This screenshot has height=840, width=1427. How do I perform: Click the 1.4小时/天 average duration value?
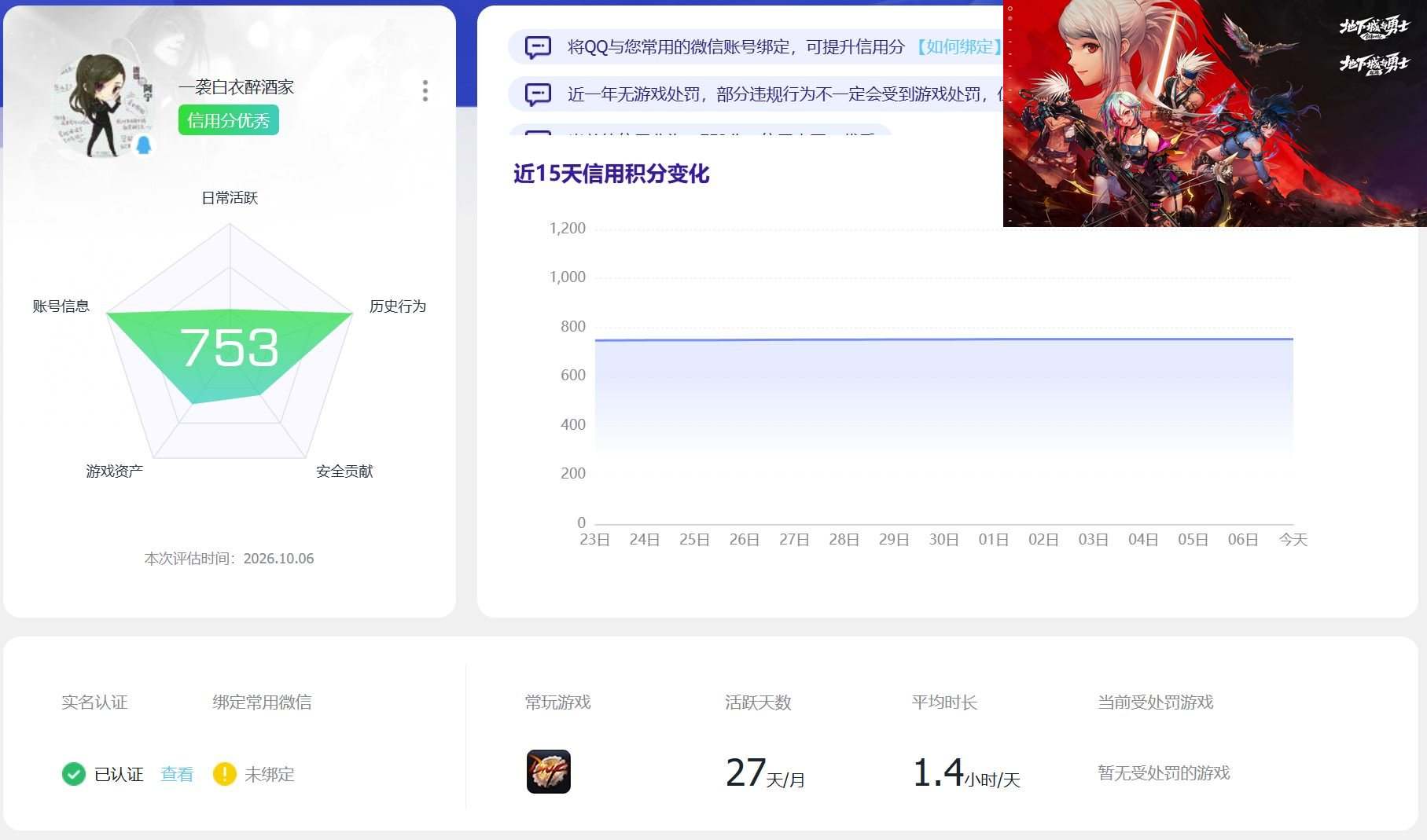pos(966,772)
